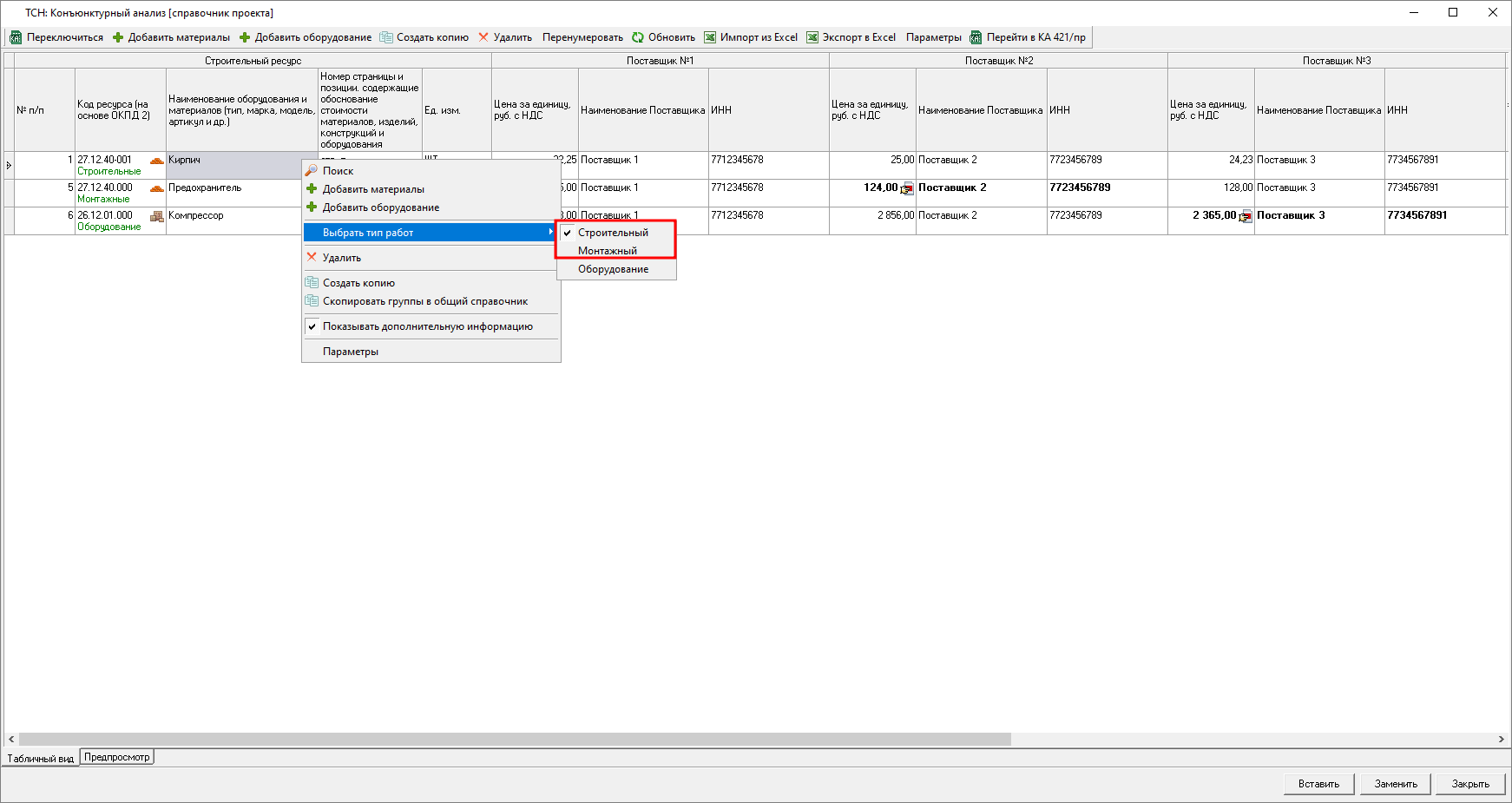
Task: Refresh data with the Обновить icon
Action: (638, 37)
